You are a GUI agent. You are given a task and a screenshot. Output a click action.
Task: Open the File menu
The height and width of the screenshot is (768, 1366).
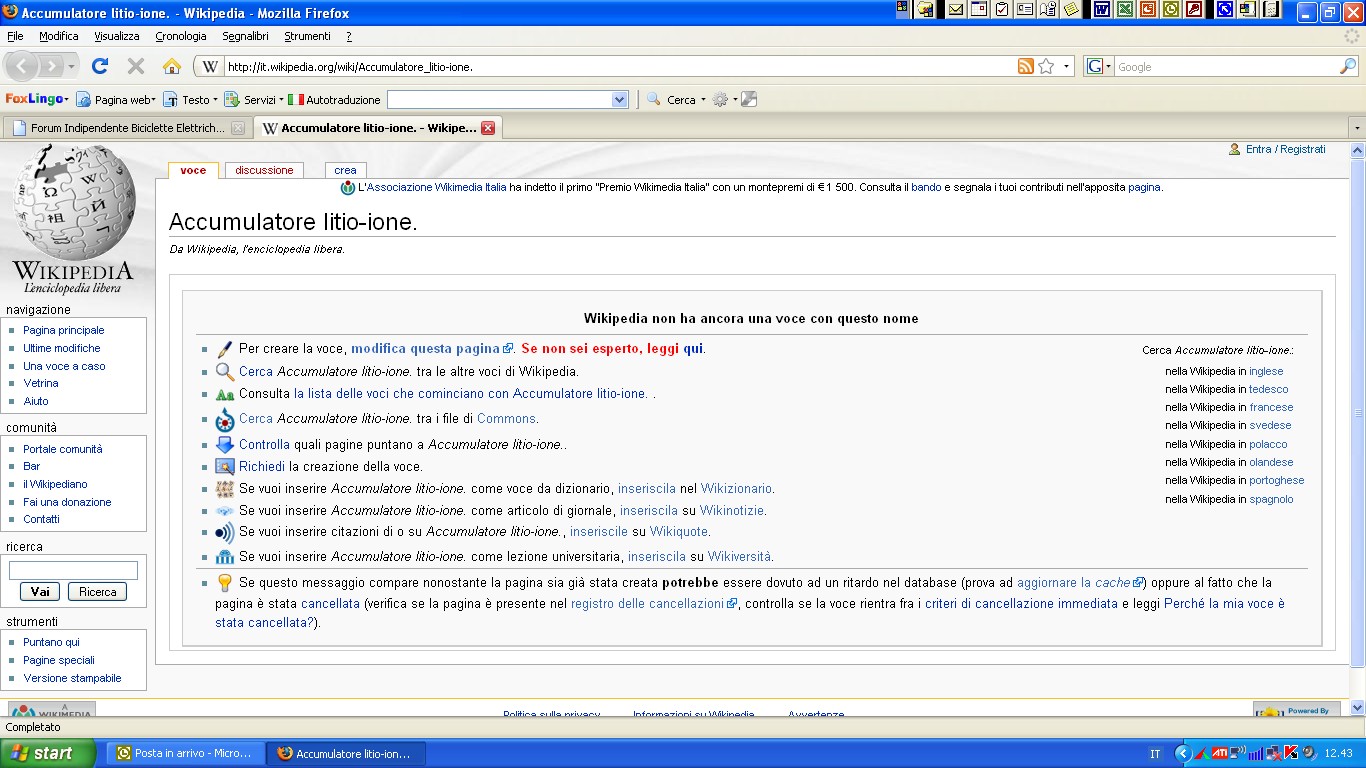[15, 36]
